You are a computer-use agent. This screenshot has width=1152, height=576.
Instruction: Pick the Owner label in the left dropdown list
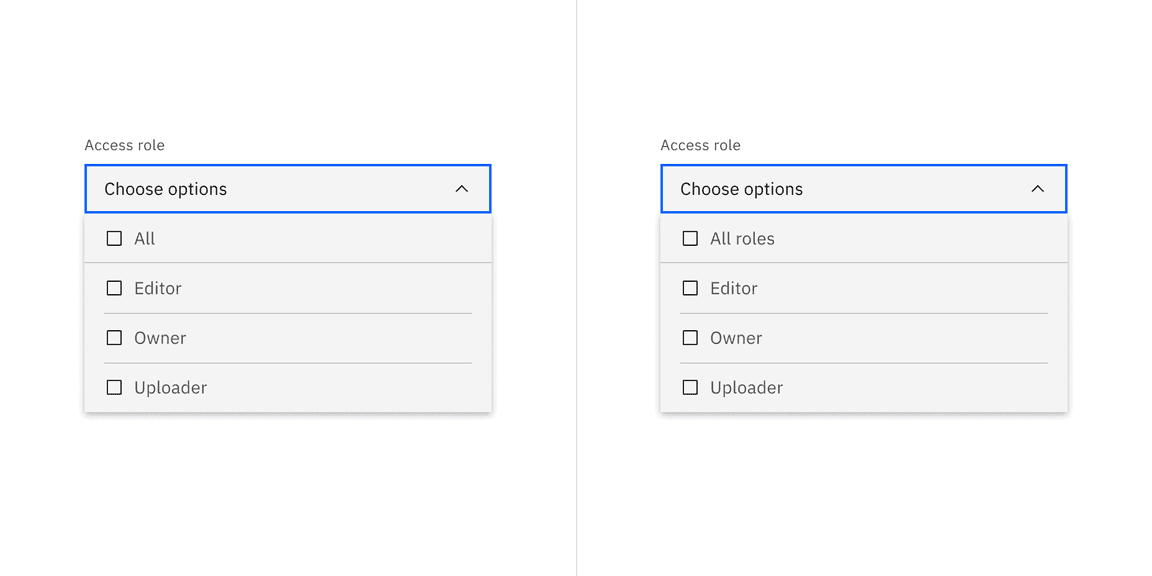tap(160, 338)
